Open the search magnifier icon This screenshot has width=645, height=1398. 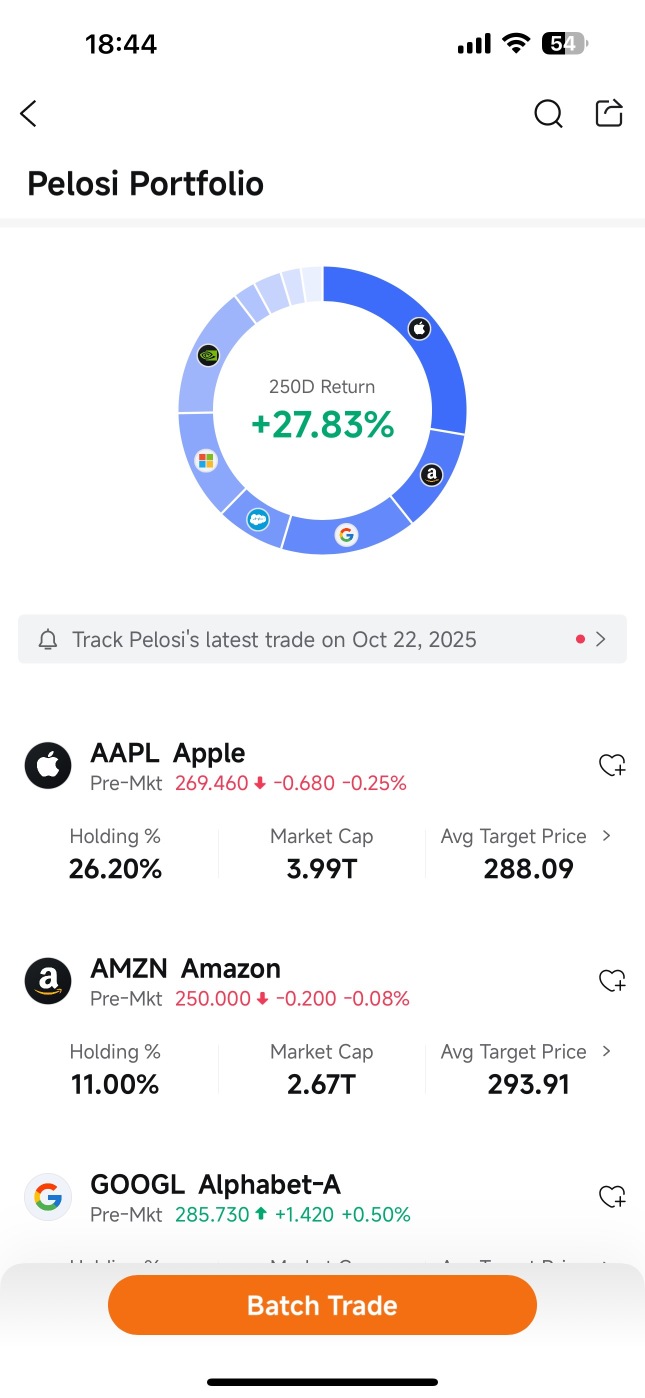pos(548,114)
